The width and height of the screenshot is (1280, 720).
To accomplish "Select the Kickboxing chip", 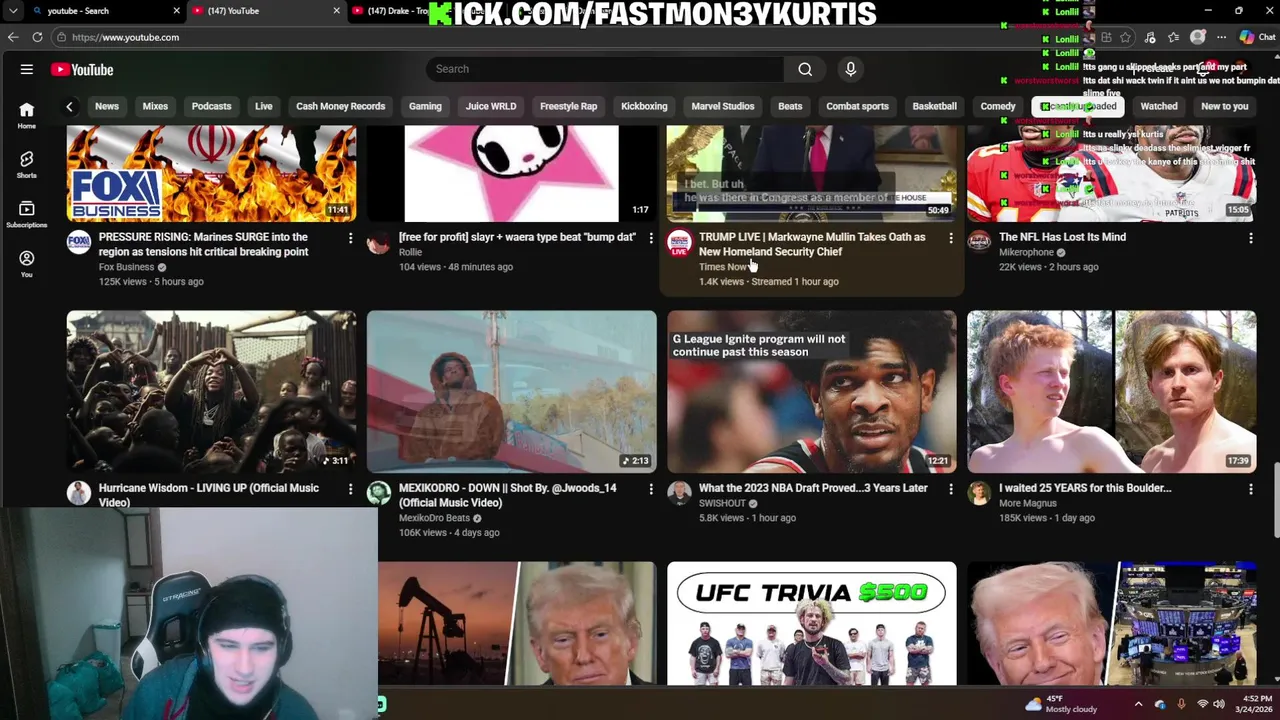I will 644,106.
